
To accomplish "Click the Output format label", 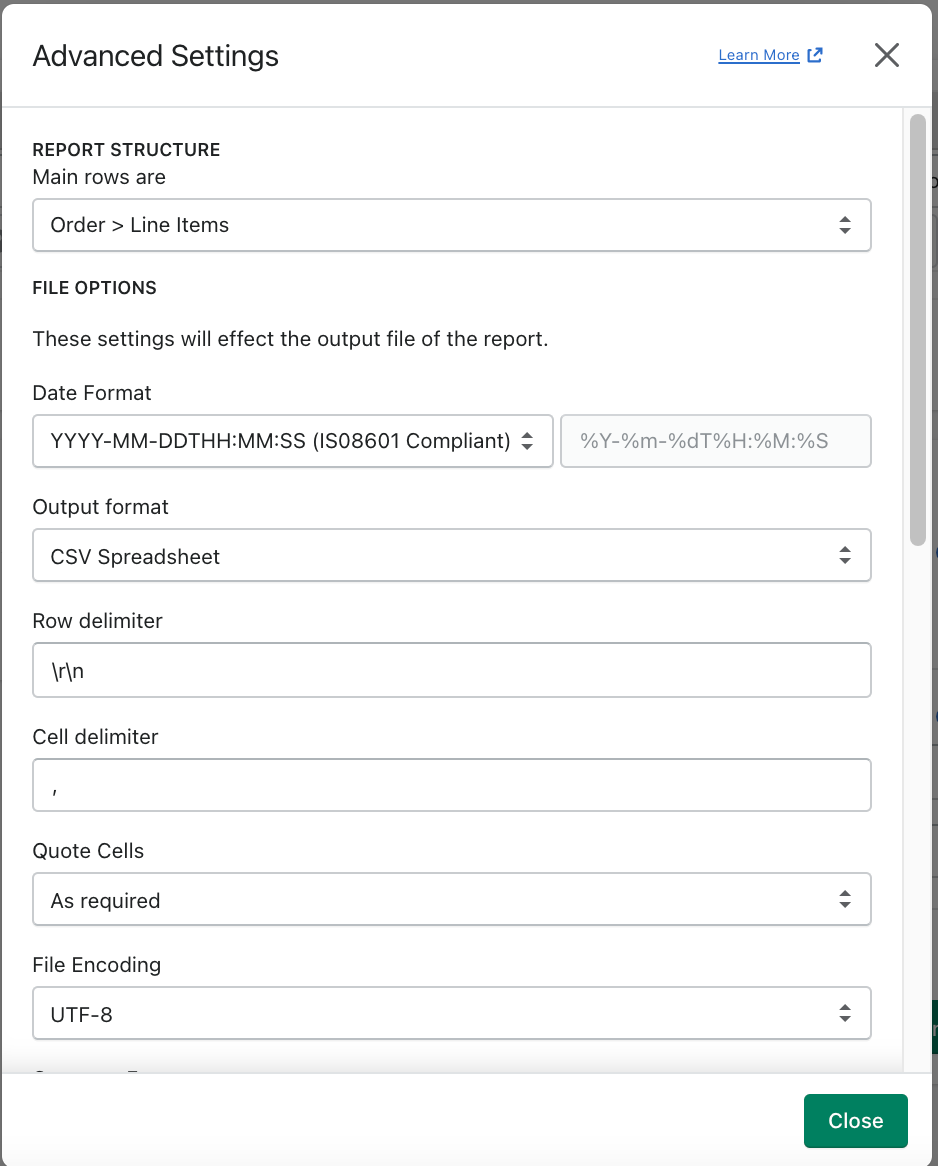I will coord(100,507).
